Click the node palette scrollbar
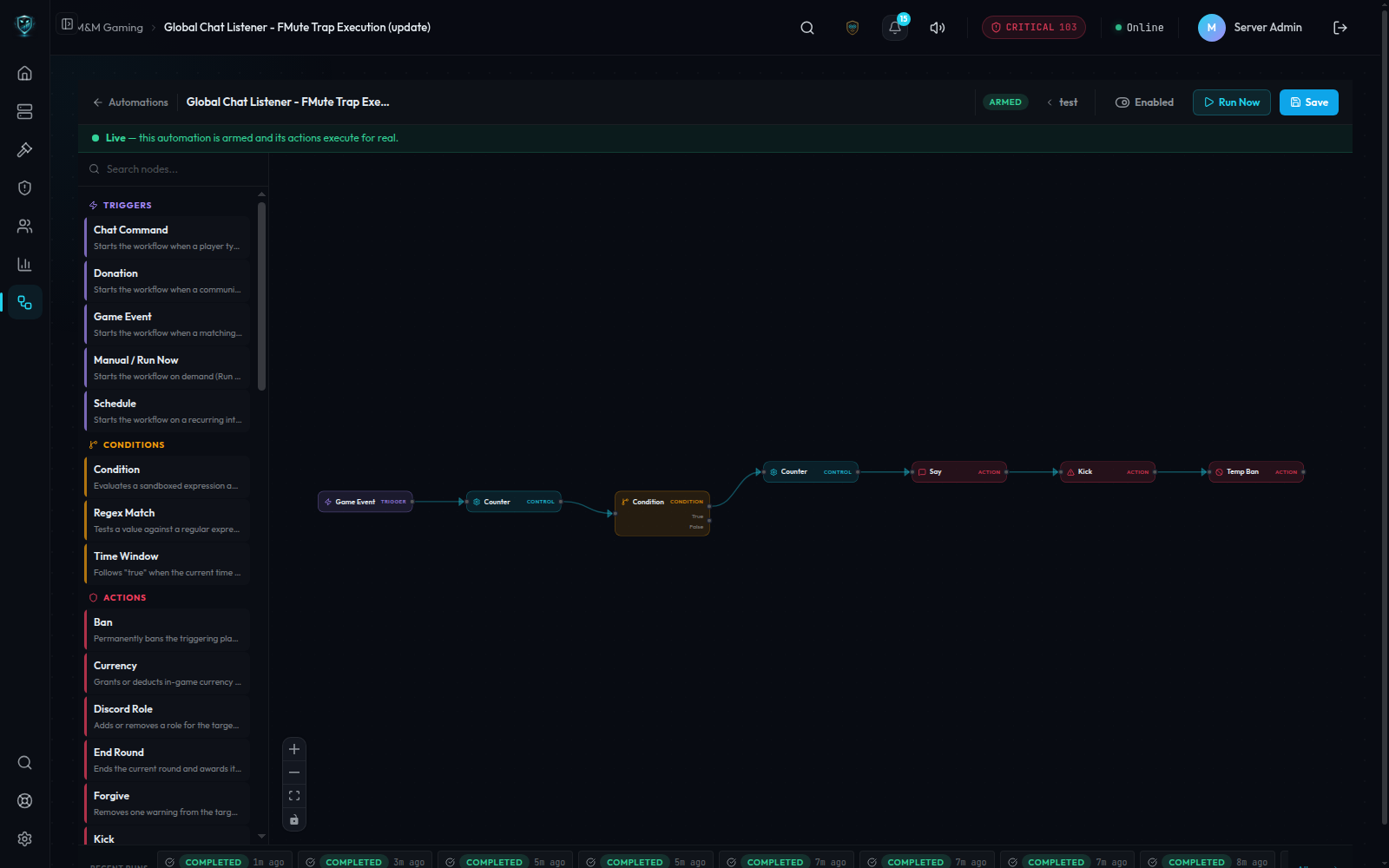 [x=261, y=295]
